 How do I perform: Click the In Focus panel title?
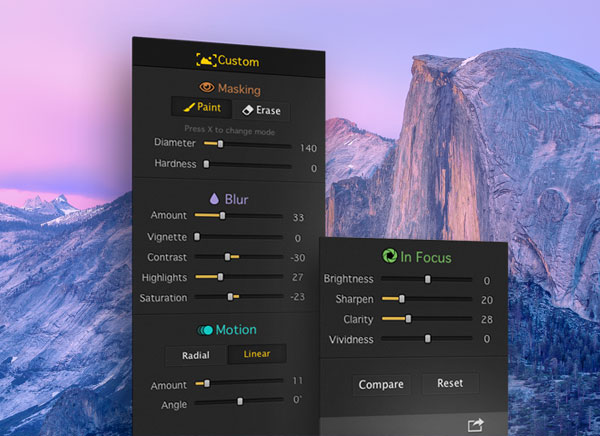[426, 257]
